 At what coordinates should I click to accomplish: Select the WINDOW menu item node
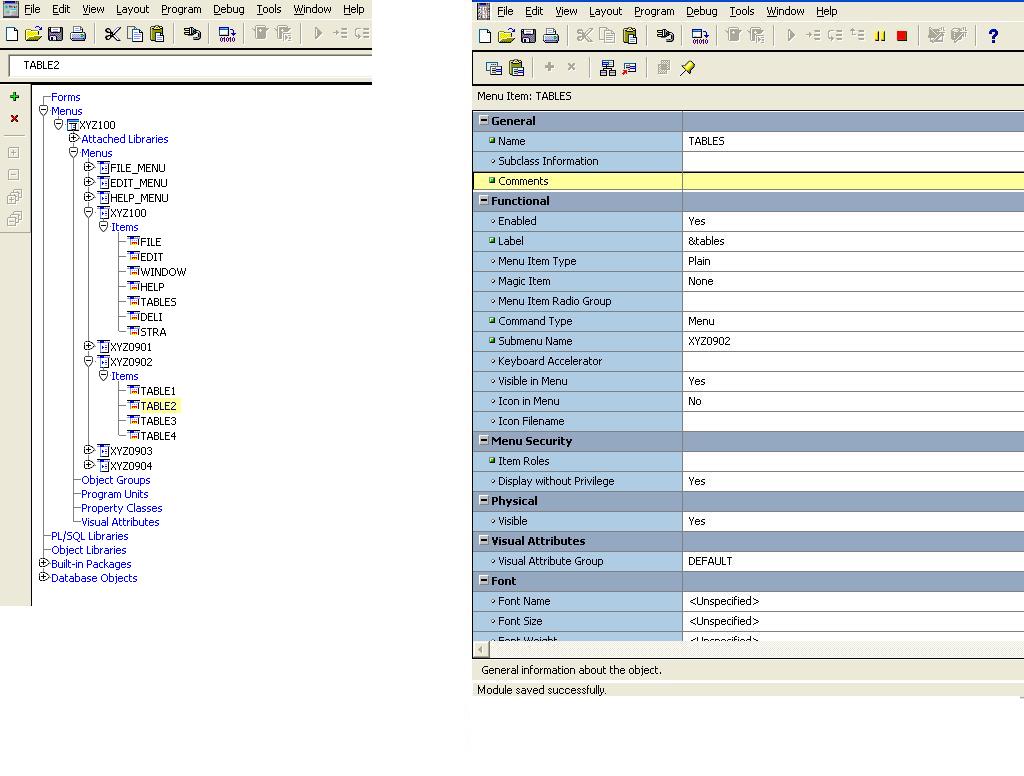(163, 272)
